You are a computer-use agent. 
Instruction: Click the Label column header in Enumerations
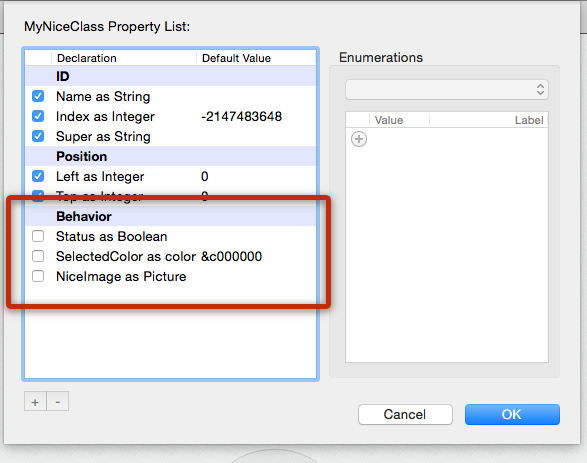(x=489, y=120)
